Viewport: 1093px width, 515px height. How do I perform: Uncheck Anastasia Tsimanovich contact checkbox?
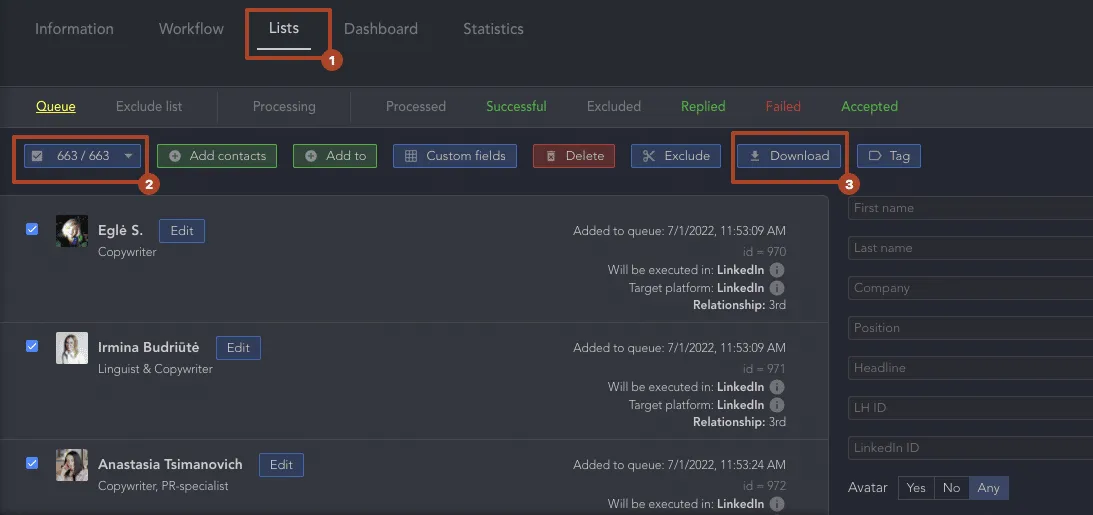pos(32,462)
